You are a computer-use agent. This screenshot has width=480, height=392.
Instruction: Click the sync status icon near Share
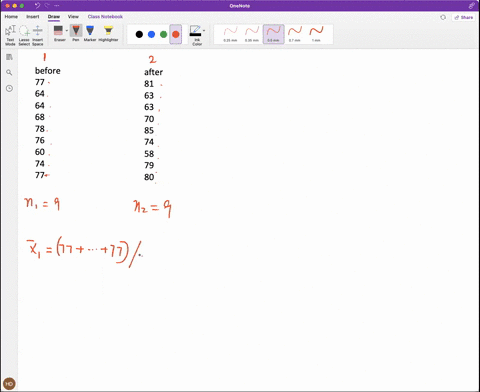[443, 17]
